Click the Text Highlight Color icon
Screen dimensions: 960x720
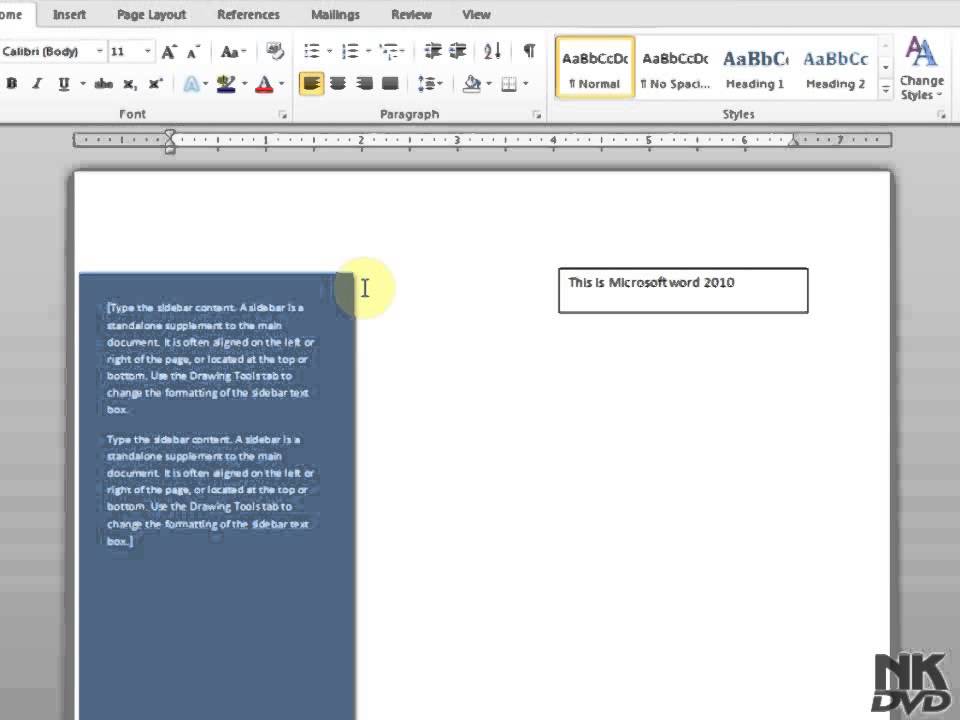(x=226, y=84)
